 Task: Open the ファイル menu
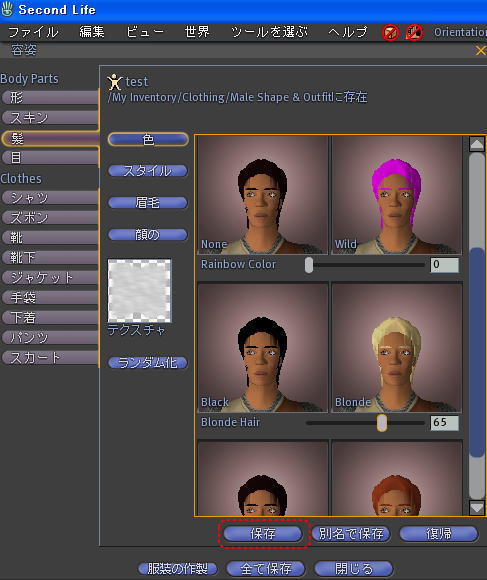pos(33,32)
